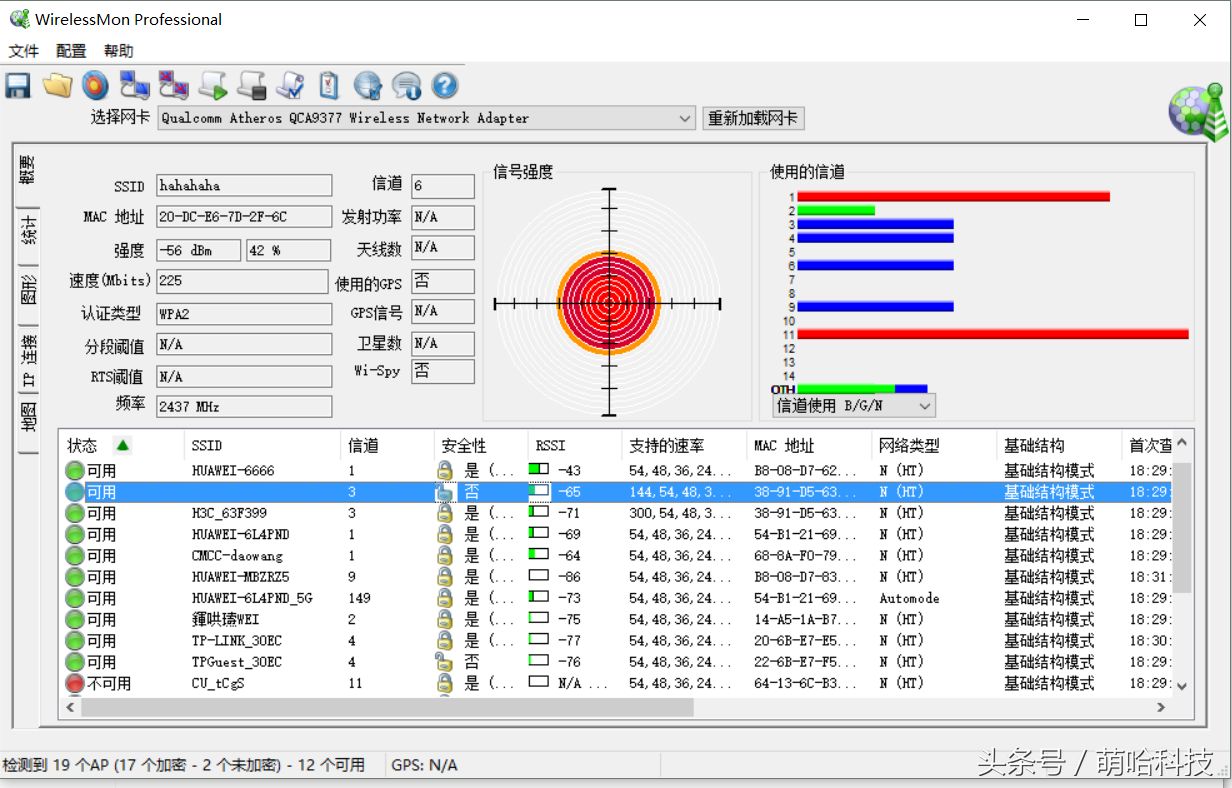Open help with the blue question mark icon
1232x788 pixels.
[x=445, y=86]
